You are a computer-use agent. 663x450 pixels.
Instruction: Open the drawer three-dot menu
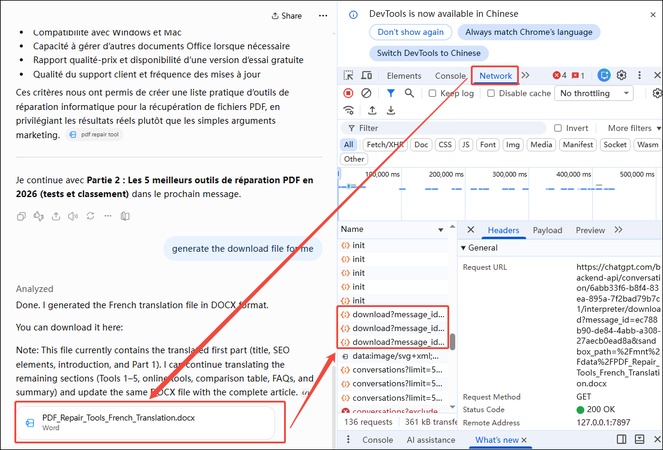[348, 439]
